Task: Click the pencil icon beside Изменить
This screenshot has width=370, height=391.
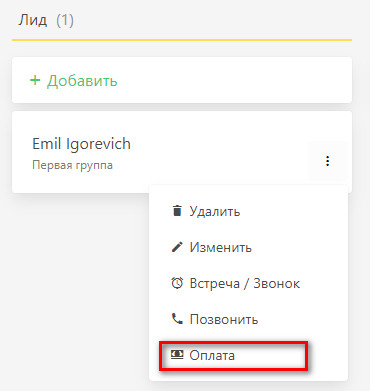Action: pos(177,247)
